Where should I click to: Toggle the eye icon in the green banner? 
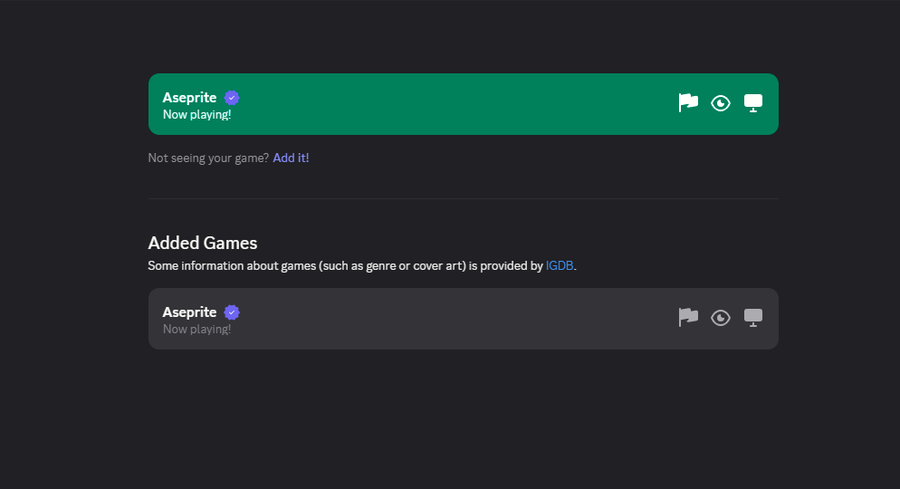coord(720,103)
